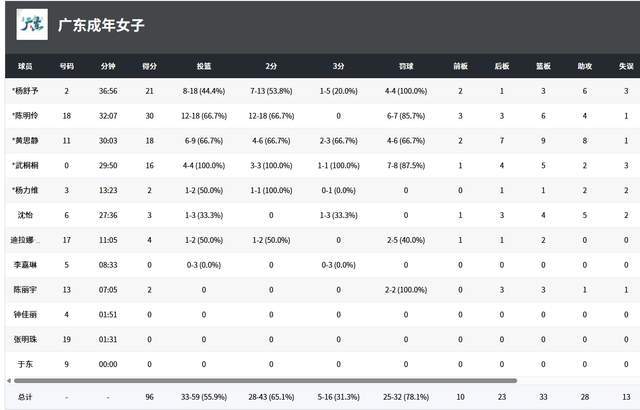Screen dimensions: 640x410
Task: Open the 广东成年女子 team title
Action: point(98,24)
